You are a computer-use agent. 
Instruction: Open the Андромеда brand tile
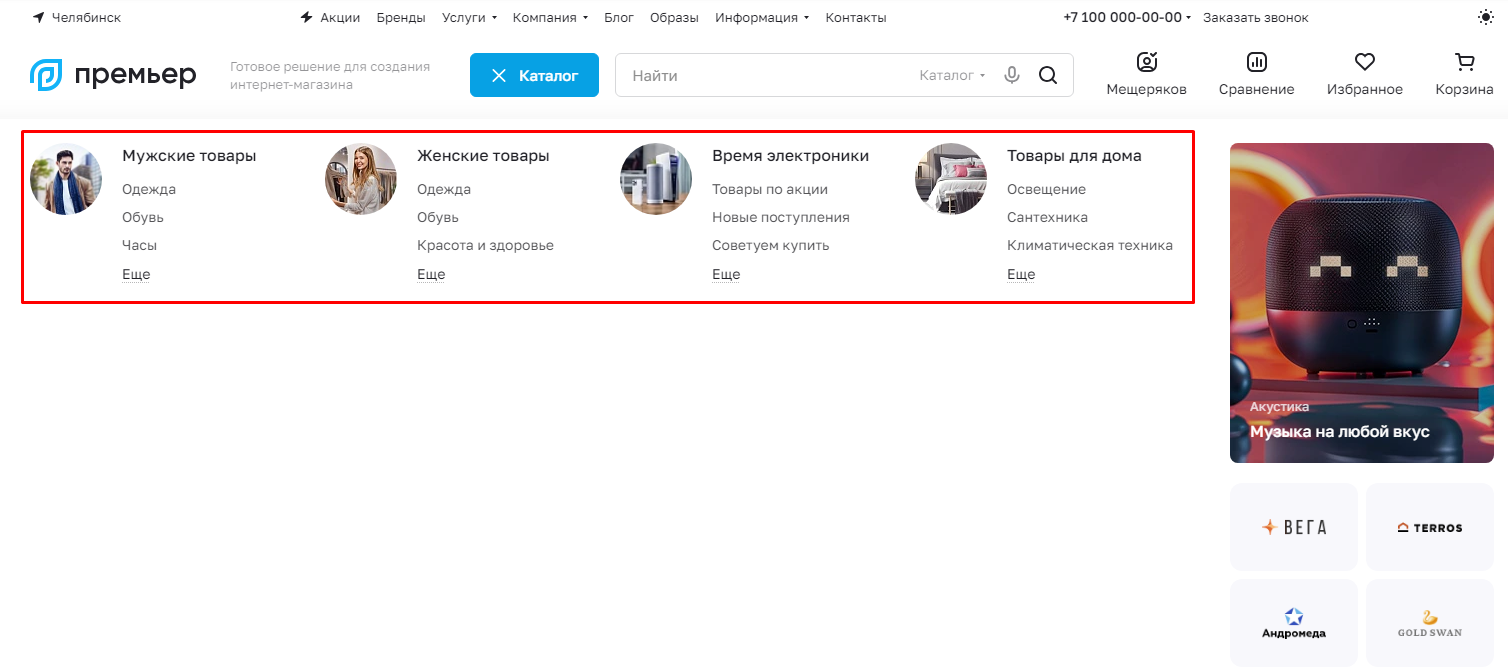[1294, 623]
